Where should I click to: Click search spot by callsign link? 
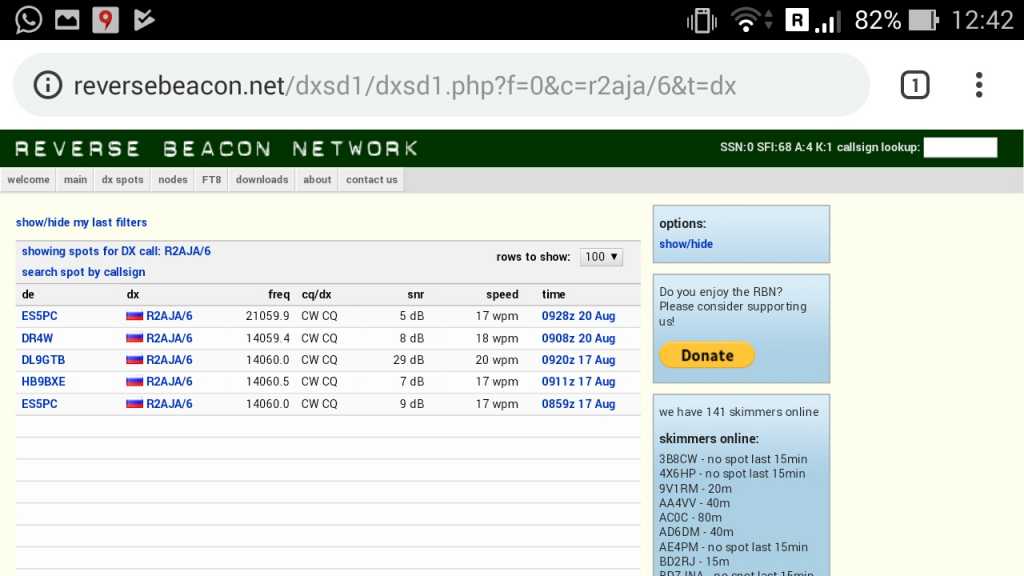pos(84,272)
